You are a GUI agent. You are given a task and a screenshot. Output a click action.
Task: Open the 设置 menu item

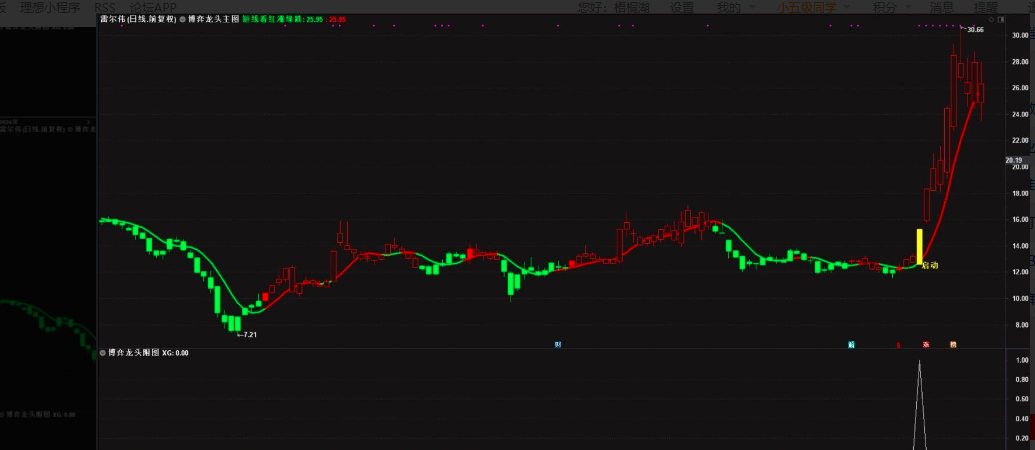[681, 8]
